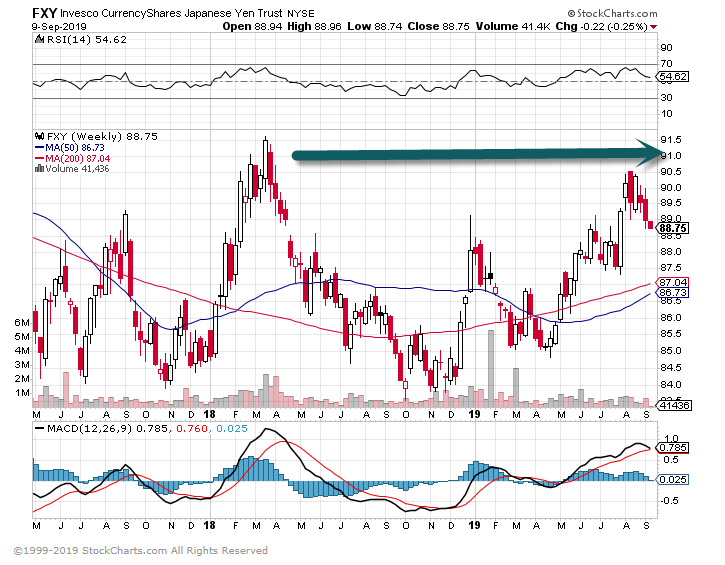
Task: Click the red 0.760 signal value
Action: [192, 429]
